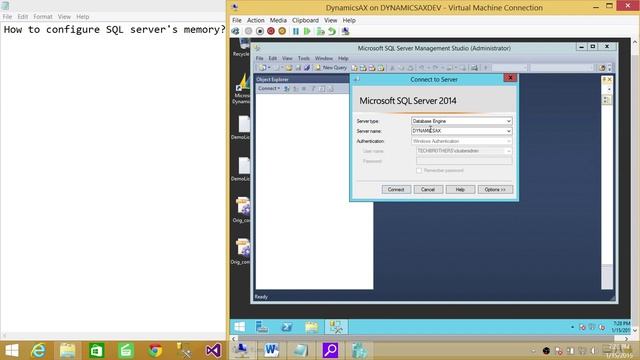Click the SSMS icon in the VM taskbar
The image size is (640, 360).
point(336,327)
